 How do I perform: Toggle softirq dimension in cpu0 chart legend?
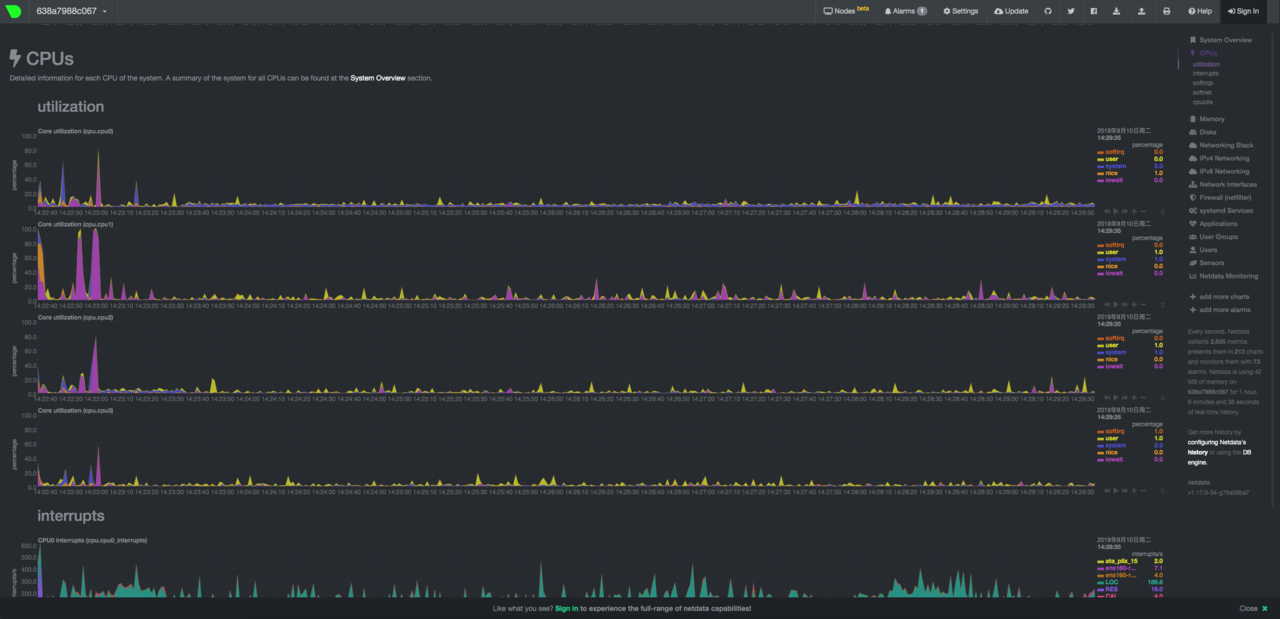click(x=1114, y=152)
